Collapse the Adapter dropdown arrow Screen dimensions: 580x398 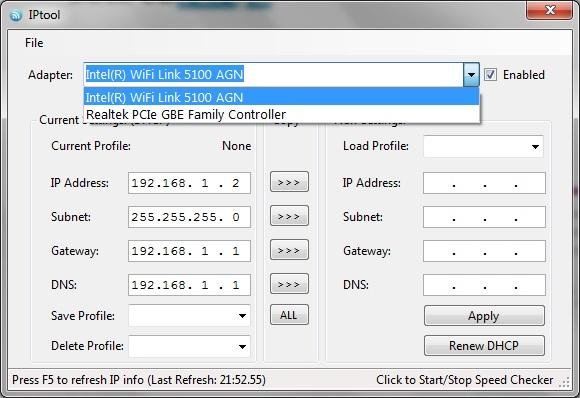click(x=471, y=75)
